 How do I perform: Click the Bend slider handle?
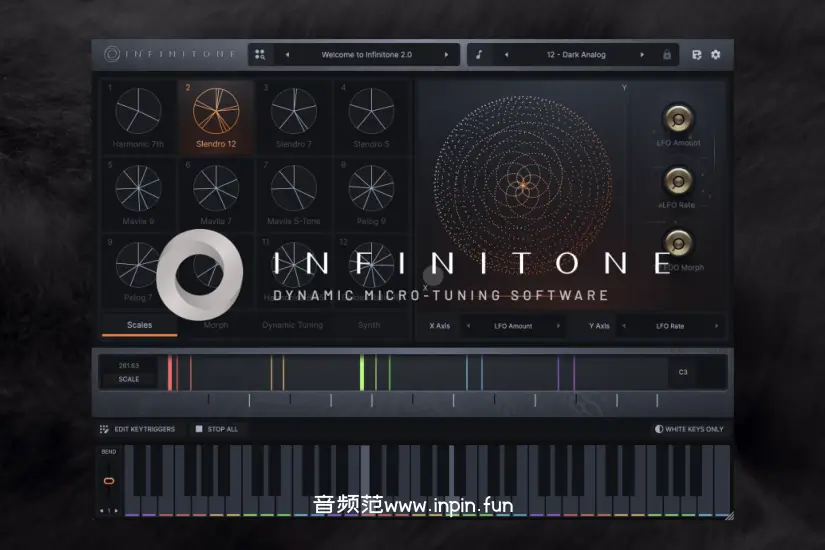point(109,481)
